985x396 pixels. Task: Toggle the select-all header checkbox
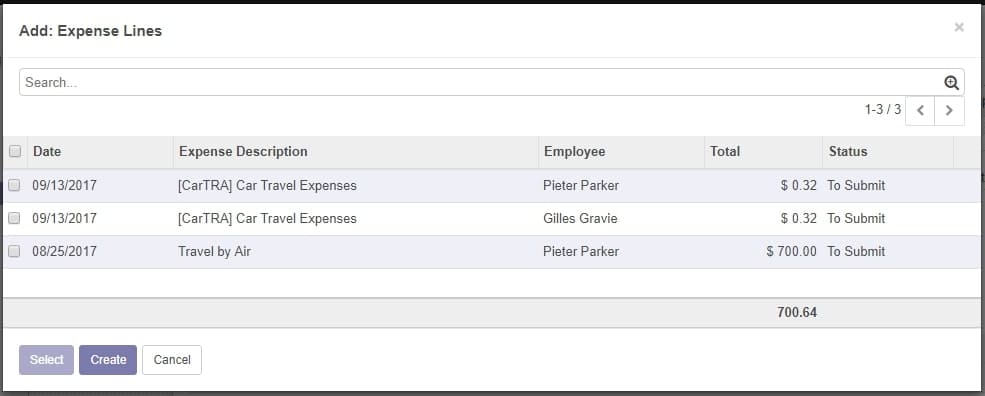tap(15, 151)
